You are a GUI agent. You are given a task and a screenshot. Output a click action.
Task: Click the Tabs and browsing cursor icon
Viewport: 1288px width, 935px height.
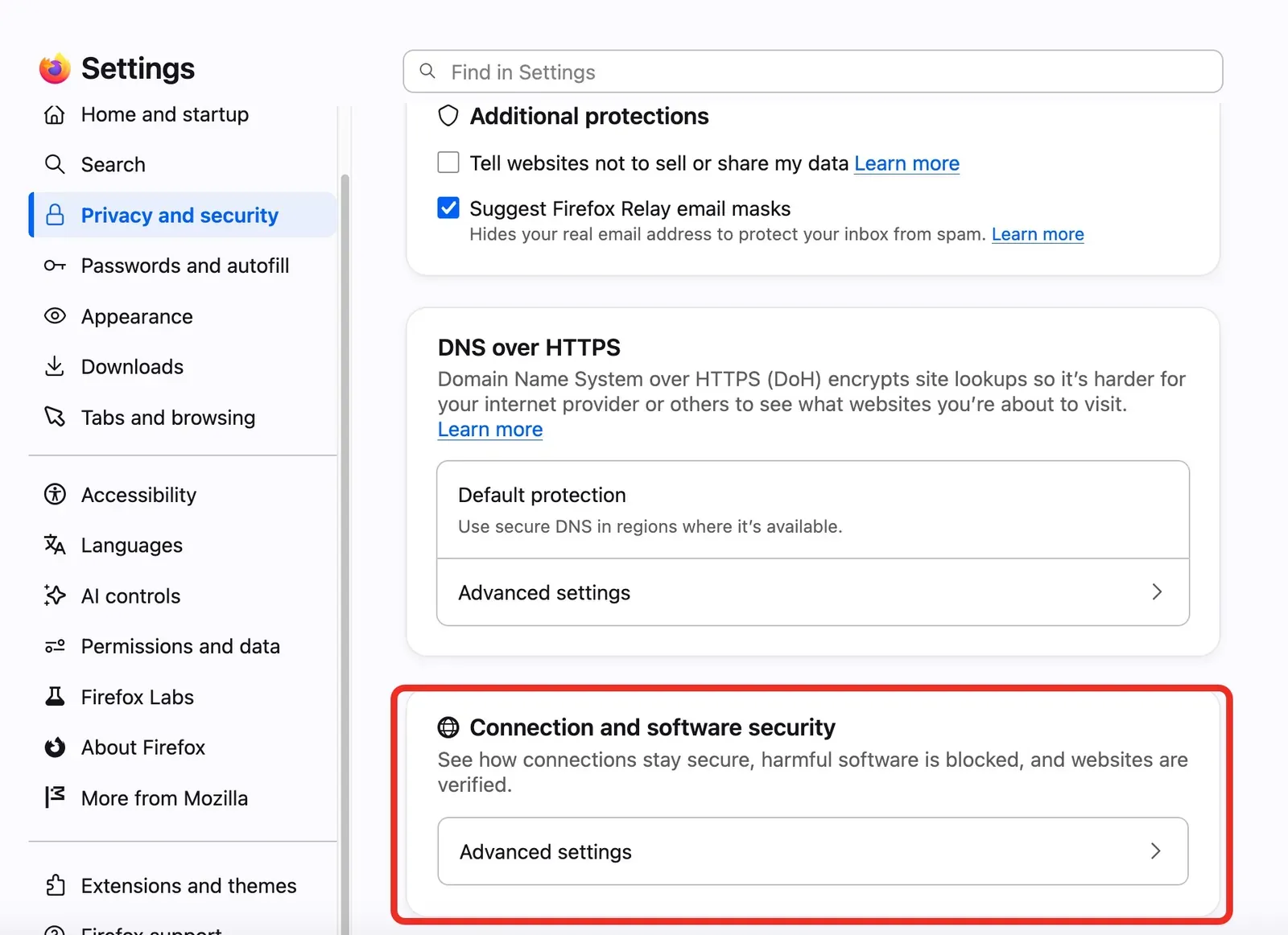54,417
